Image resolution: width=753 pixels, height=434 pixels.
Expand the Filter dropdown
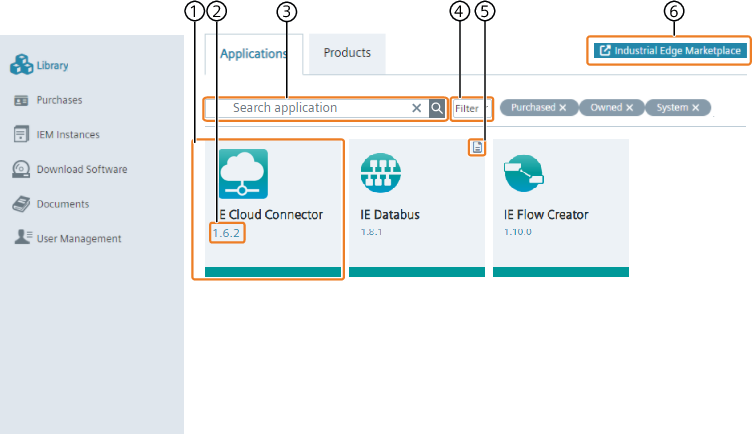pos(471,108)
